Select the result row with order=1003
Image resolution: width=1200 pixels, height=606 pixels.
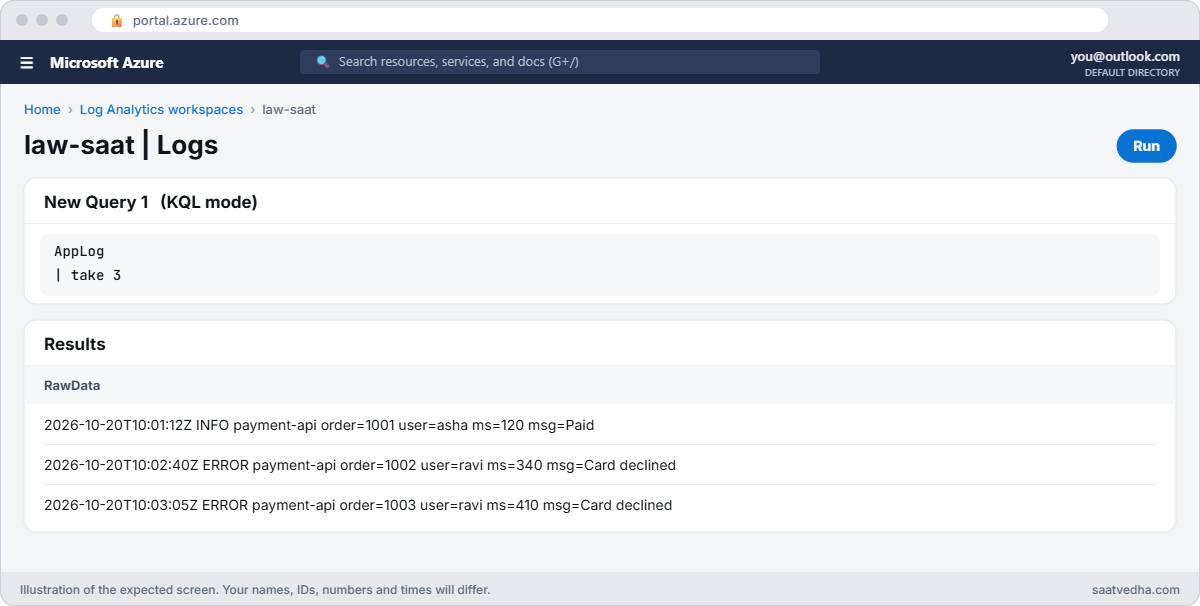click(600, 505)
